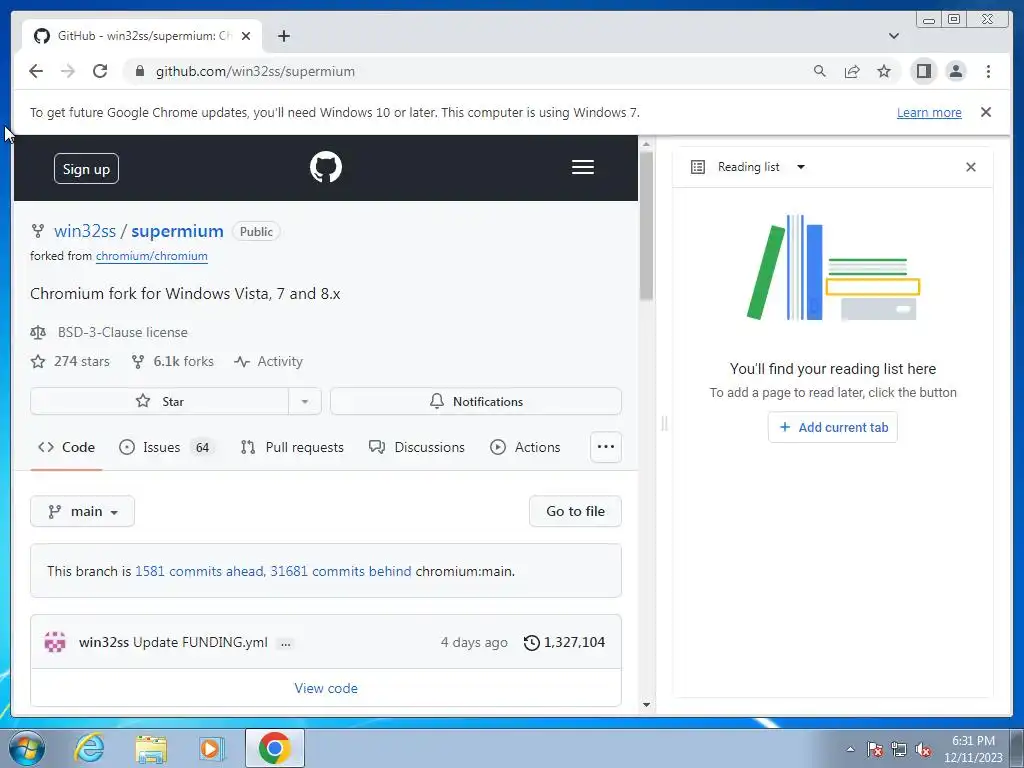This screenshot has width=1024, height=768.
Task: Click the page vertical scrollbar thumb
Action: click(x=647, y=225)
